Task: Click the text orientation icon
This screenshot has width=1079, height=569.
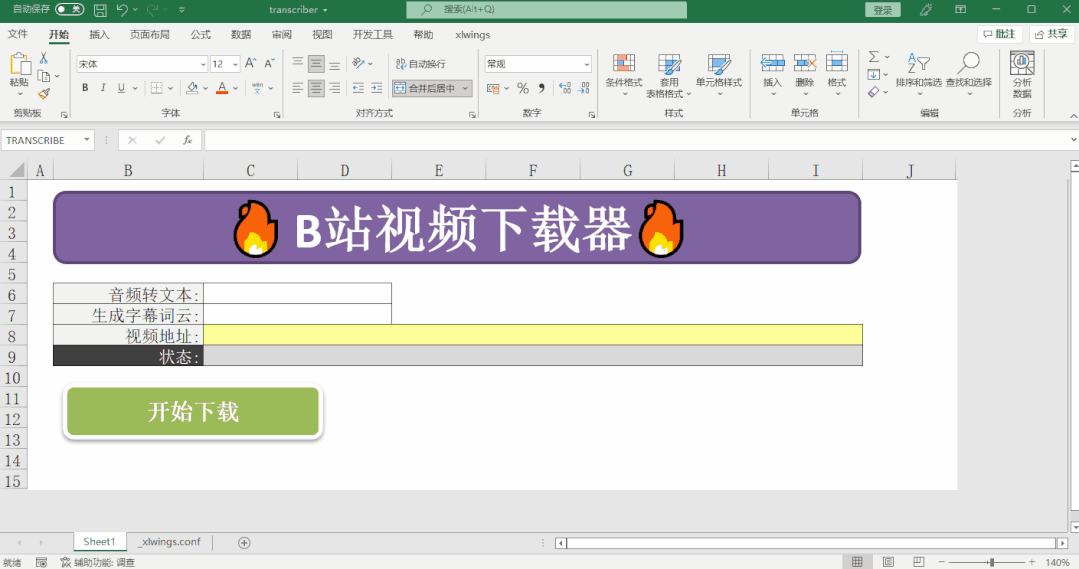Action: (x=359, y=63)
